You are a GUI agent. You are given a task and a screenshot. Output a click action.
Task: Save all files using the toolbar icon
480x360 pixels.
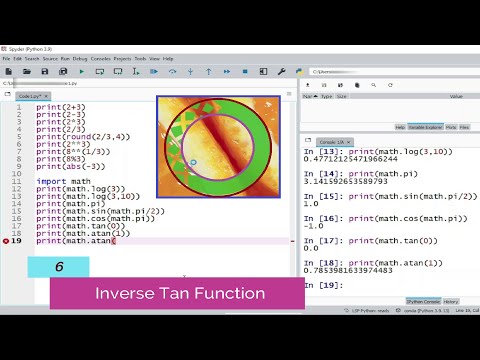(x=63, y=71)
